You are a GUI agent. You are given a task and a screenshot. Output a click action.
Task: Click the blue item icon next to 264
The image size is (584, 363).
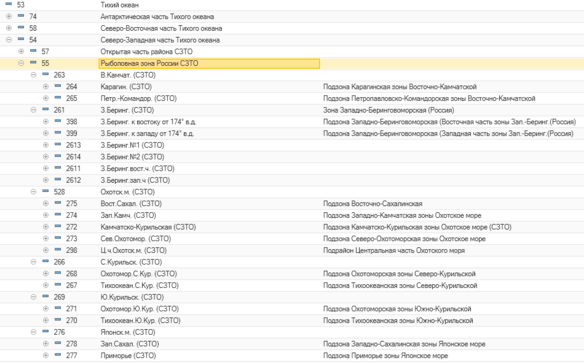[58, 86]
